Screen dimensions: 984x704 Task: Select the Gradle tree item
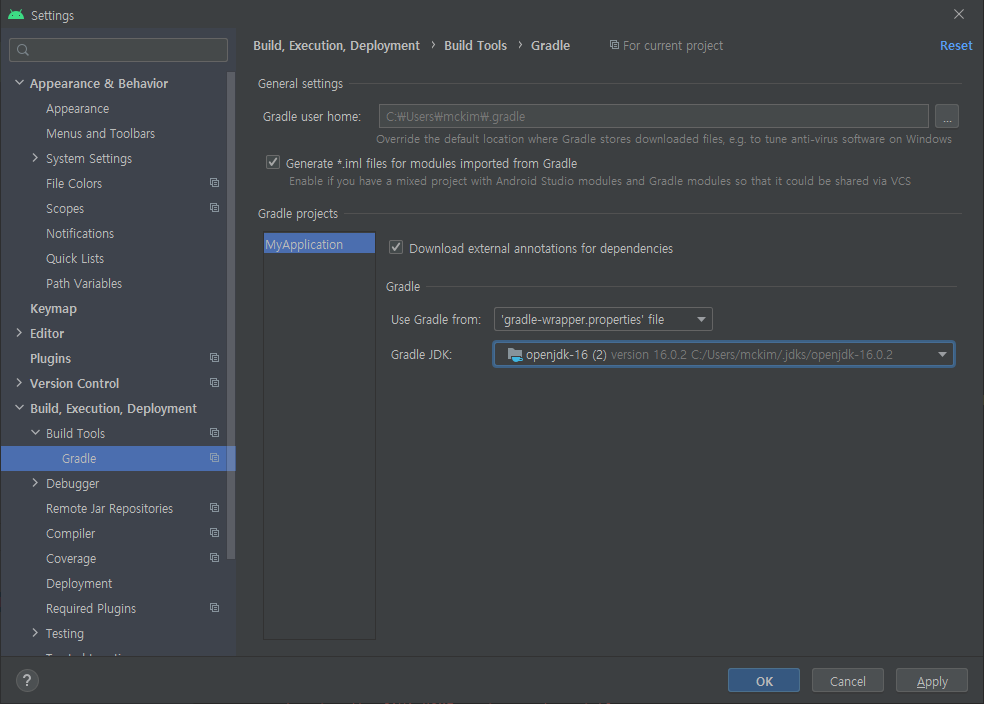point(118,458)
